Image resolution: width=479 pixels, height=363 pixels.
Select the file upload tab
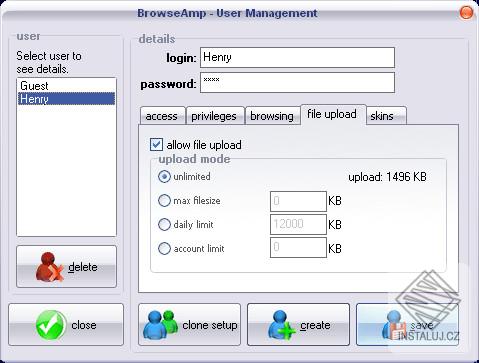tap(333, 114)
